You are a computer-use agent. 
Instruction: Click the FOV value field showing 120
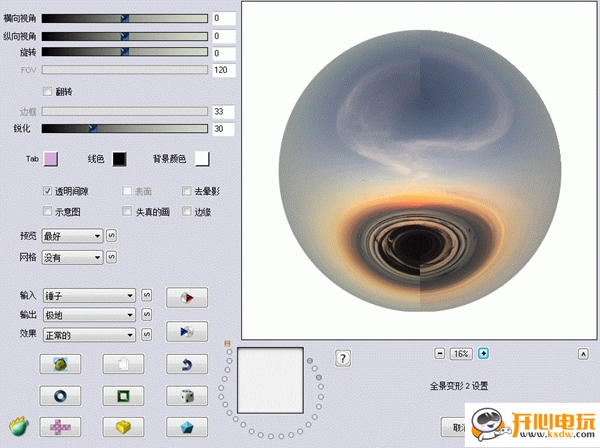coord(223,70)
